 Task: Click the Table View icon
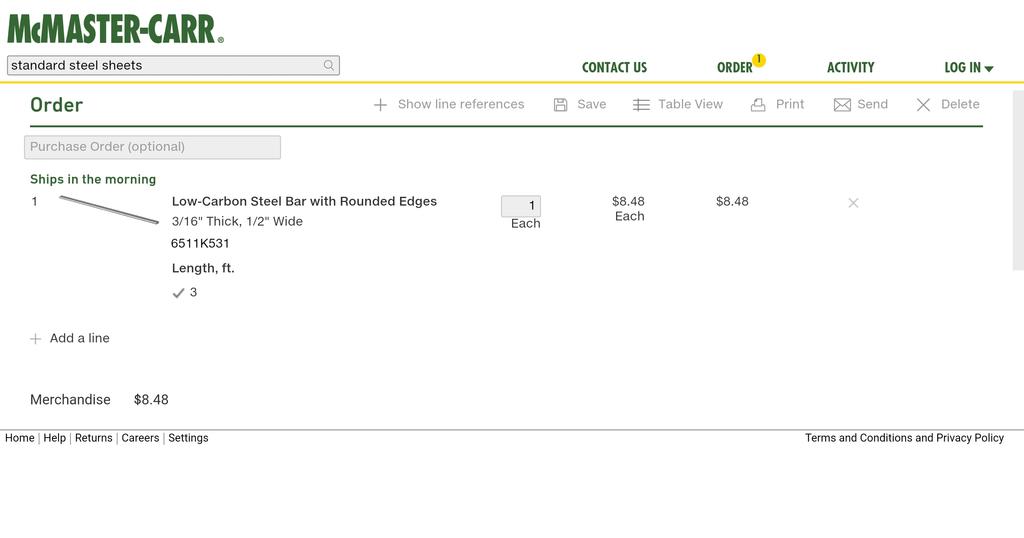tap(641, 104)
